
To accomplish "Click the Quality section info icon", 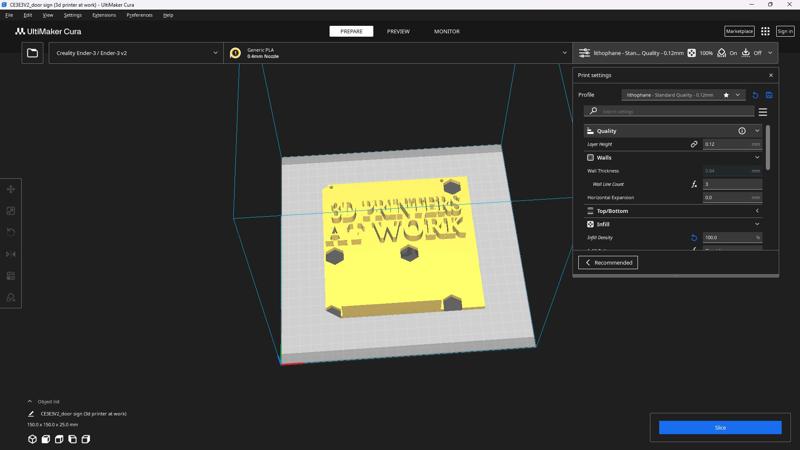I will 742,131.
